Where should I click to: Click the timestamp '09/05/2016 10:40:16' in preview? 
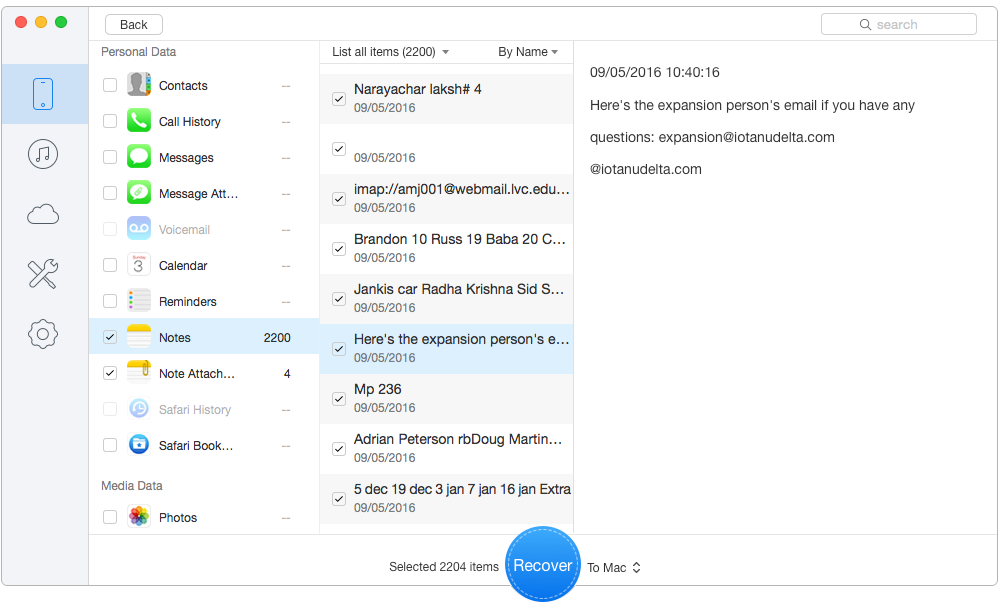coord(654,72)
